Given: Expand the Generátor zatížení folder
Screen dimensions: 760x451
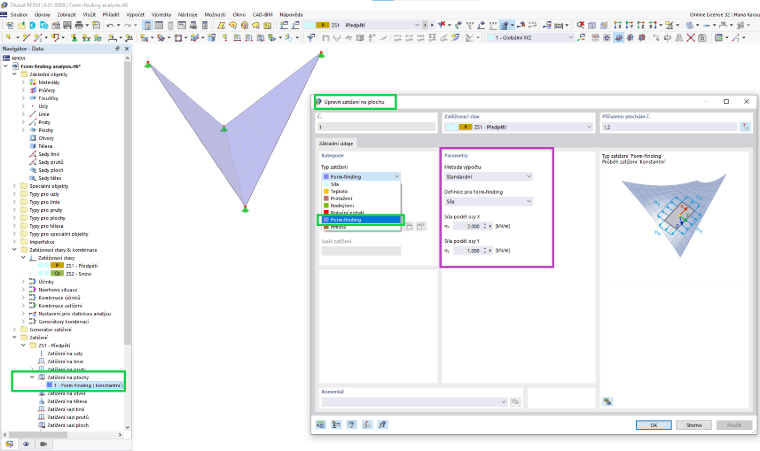Looking at the screenshot, I should coord(14,329).
